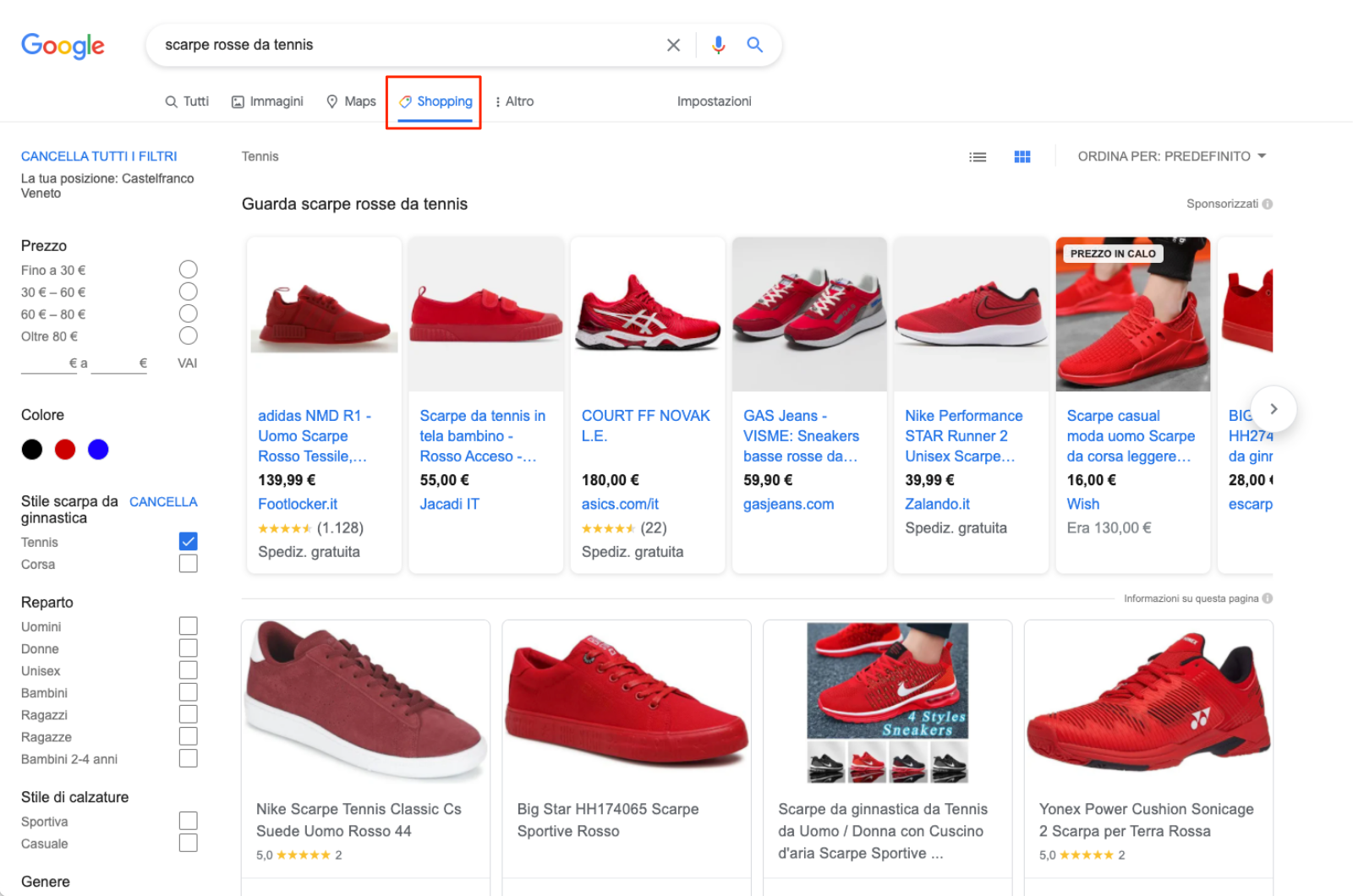The image size is (1353, 896).
Task: Click CANCELLA TUTTI I FILTRI
Action: 99,156
